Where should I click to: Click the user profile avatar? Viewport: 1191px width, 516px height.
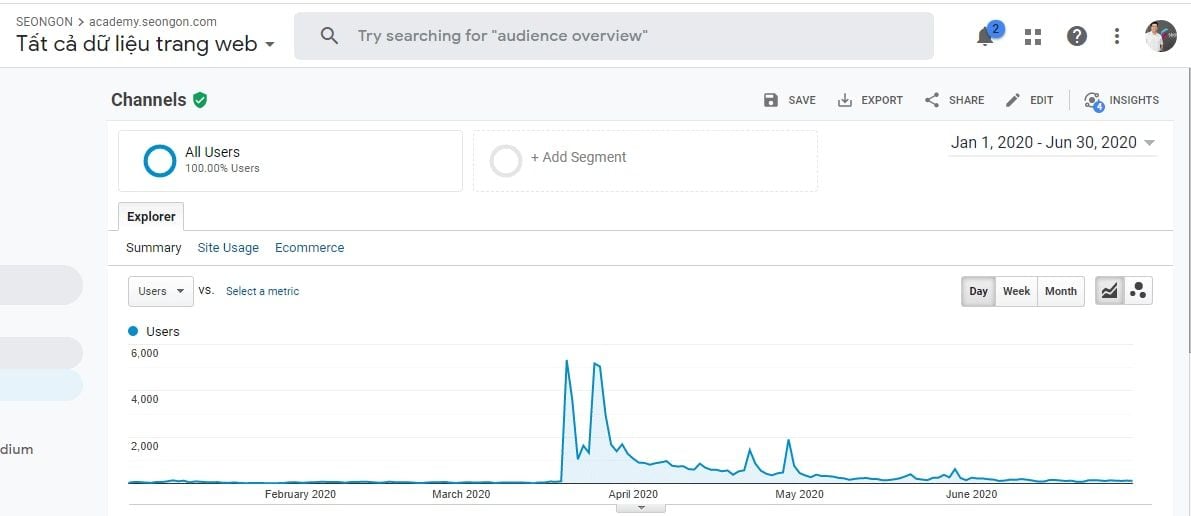pyautogui.click(x=1160, y=37)
